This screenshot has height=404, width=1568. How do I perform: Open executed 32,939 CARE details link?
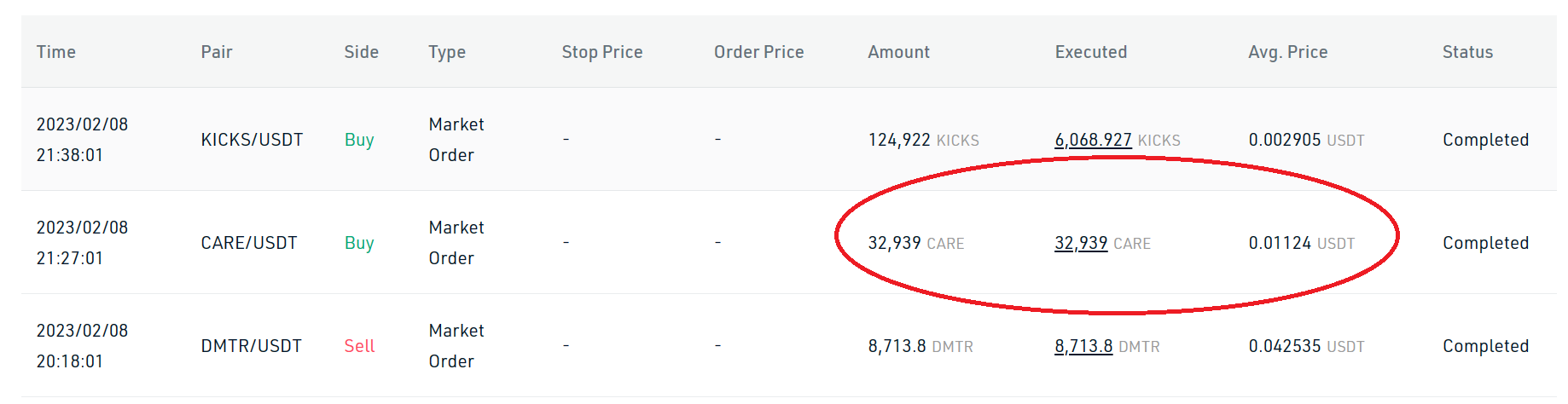pos(1081,243)
